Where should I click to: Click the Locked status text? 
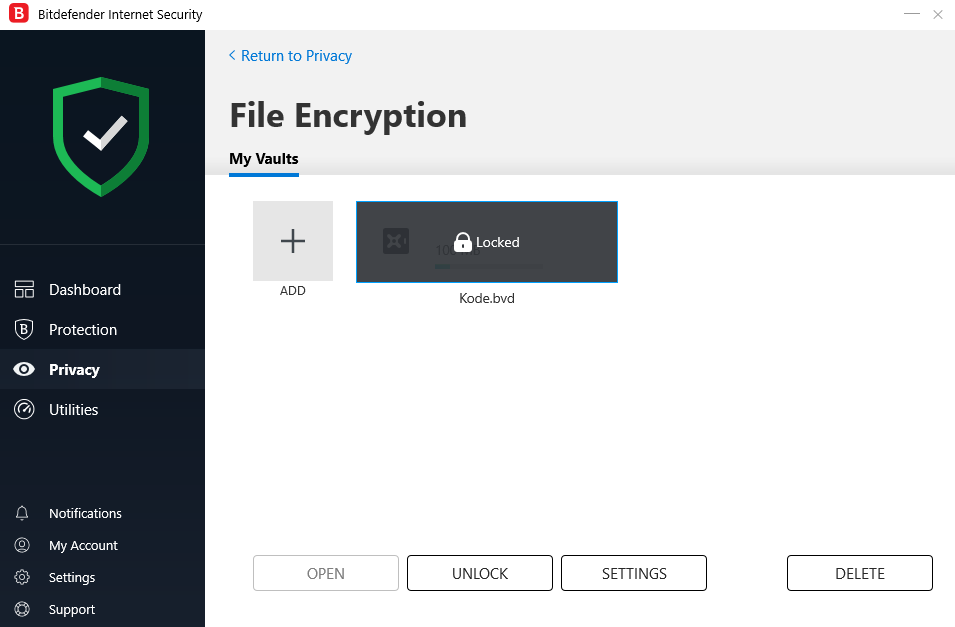click(x=498, y=242)
